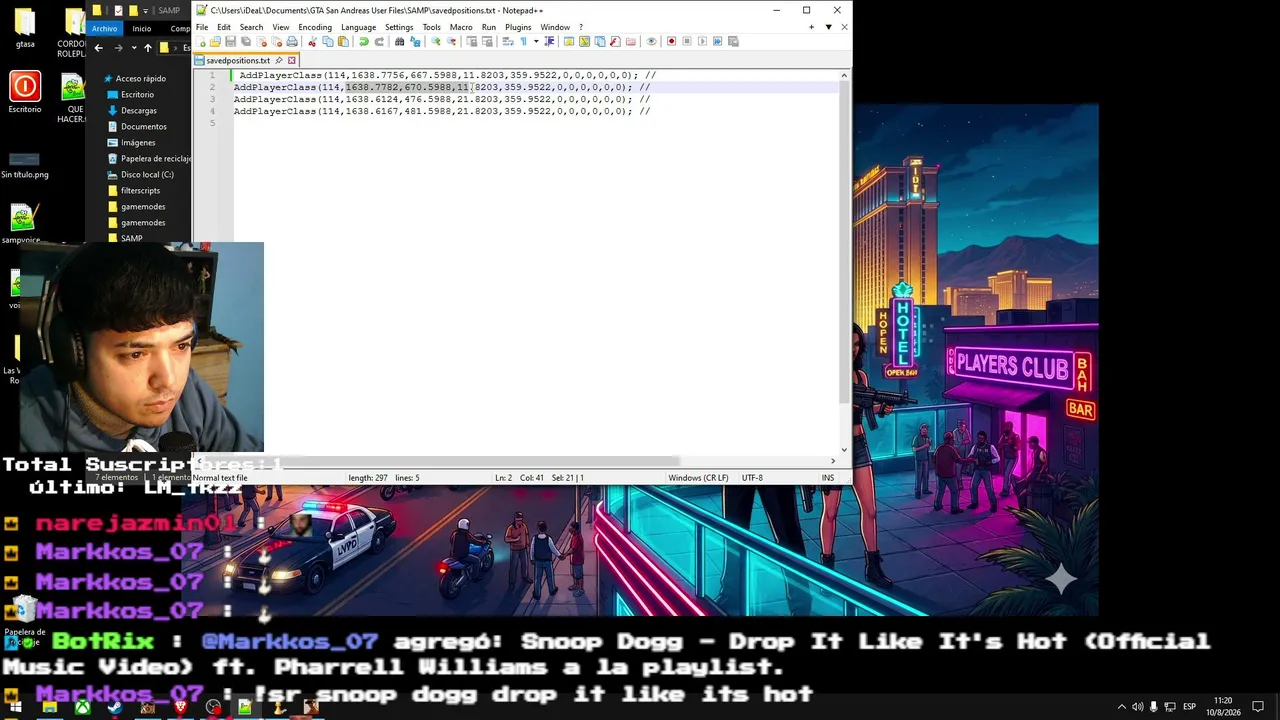1280x720 pixels.
Task: Click the macro Playback icon
Action: point(702,42)
